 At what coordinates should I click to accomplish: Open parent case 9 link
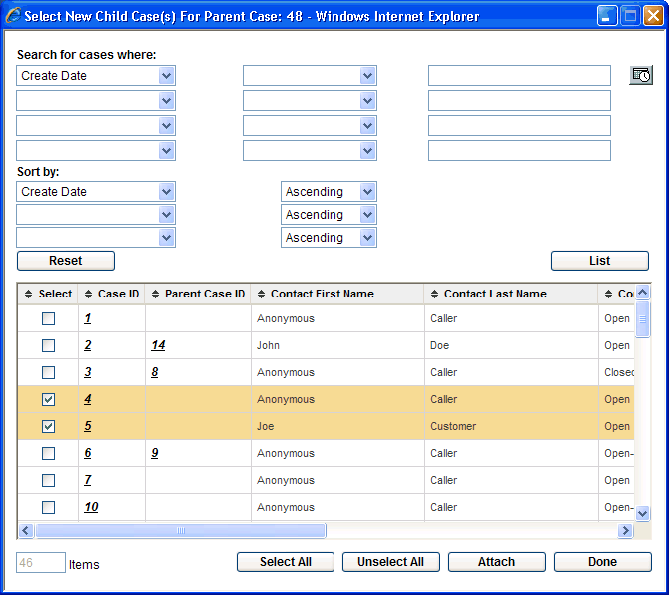154,453
